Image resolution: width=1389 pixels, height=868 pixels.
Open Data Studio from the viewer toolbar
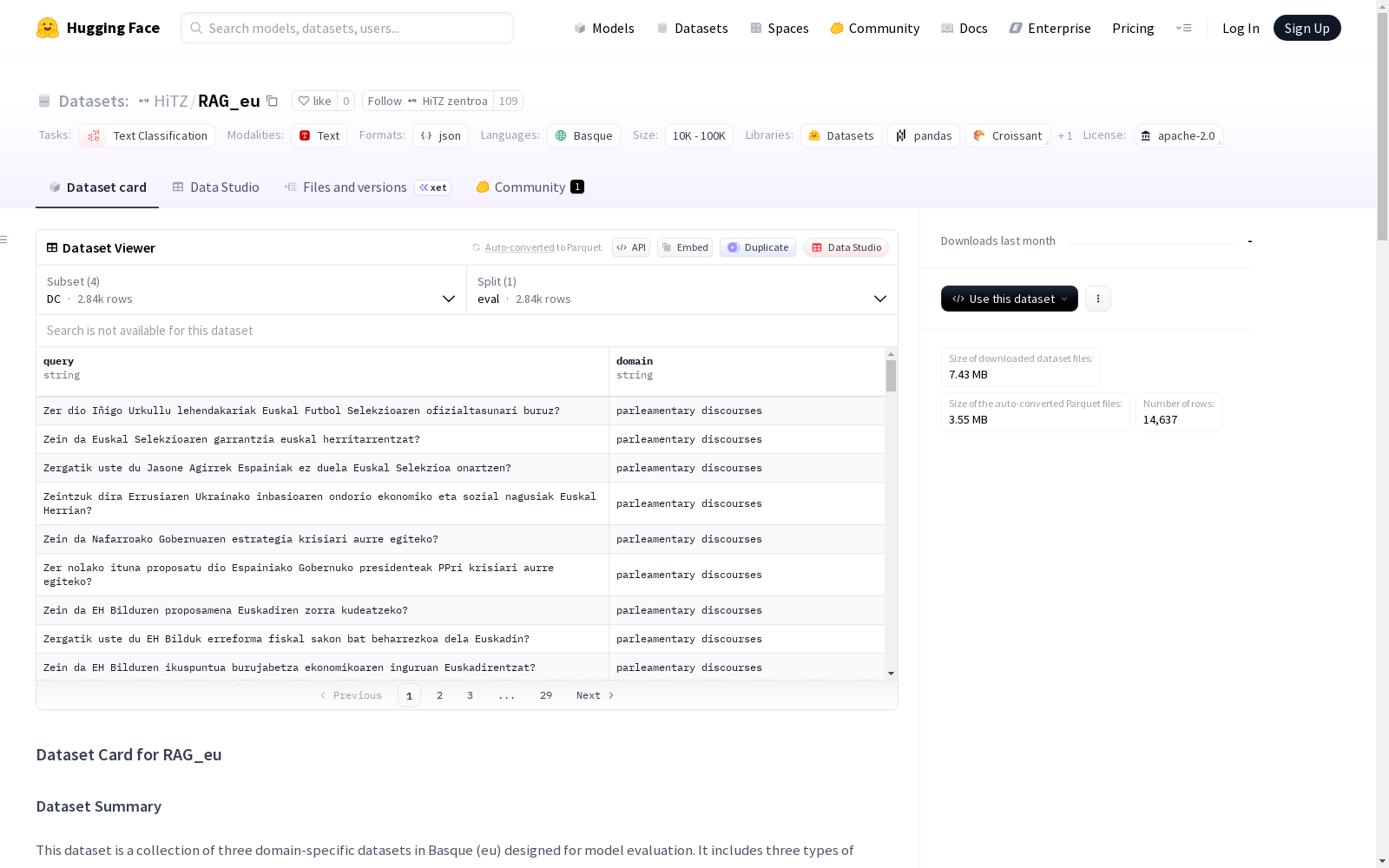coord(846,247)
